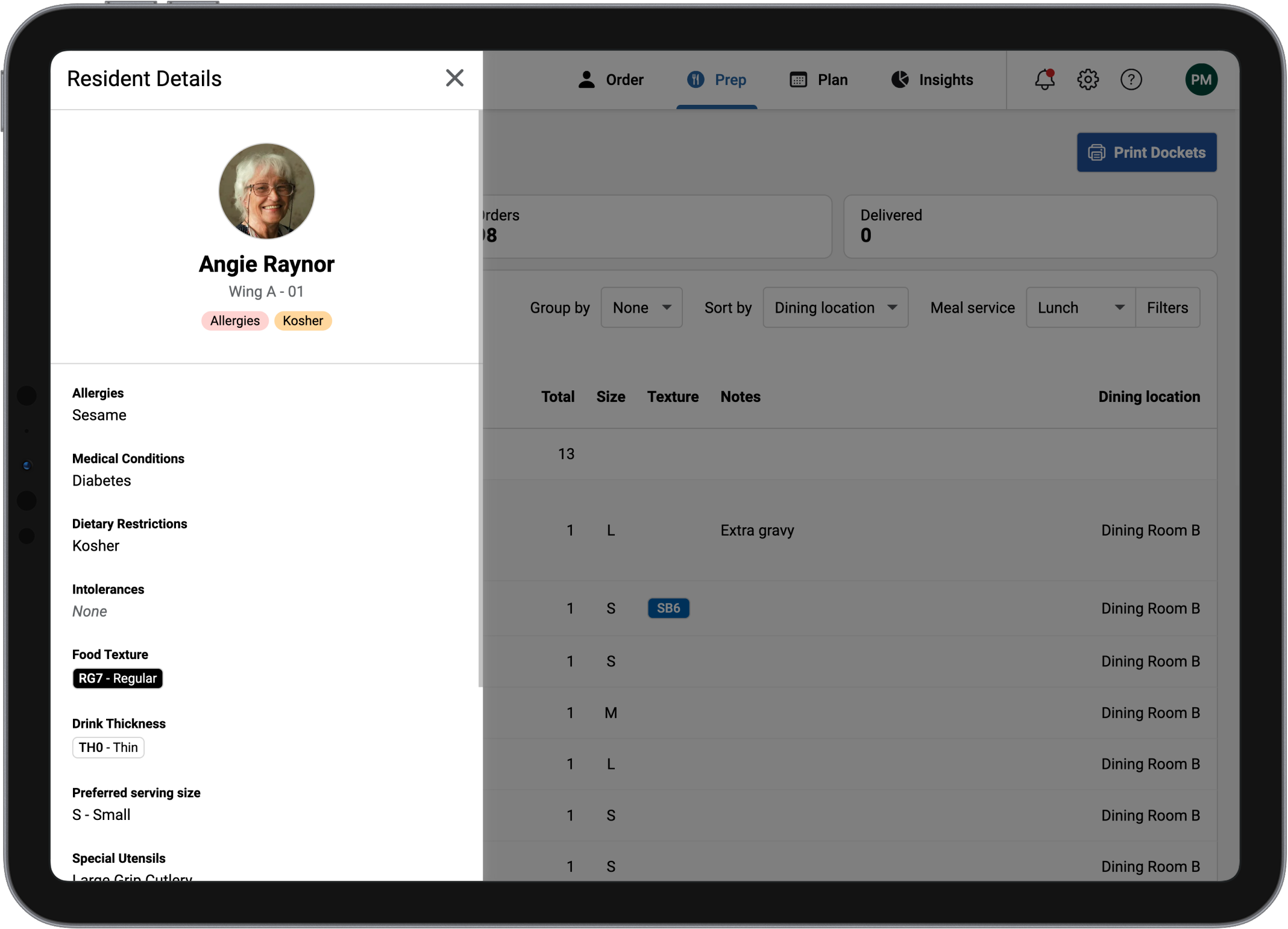Open the Insights tab
1288x929 pixels.
coord(944,80)
